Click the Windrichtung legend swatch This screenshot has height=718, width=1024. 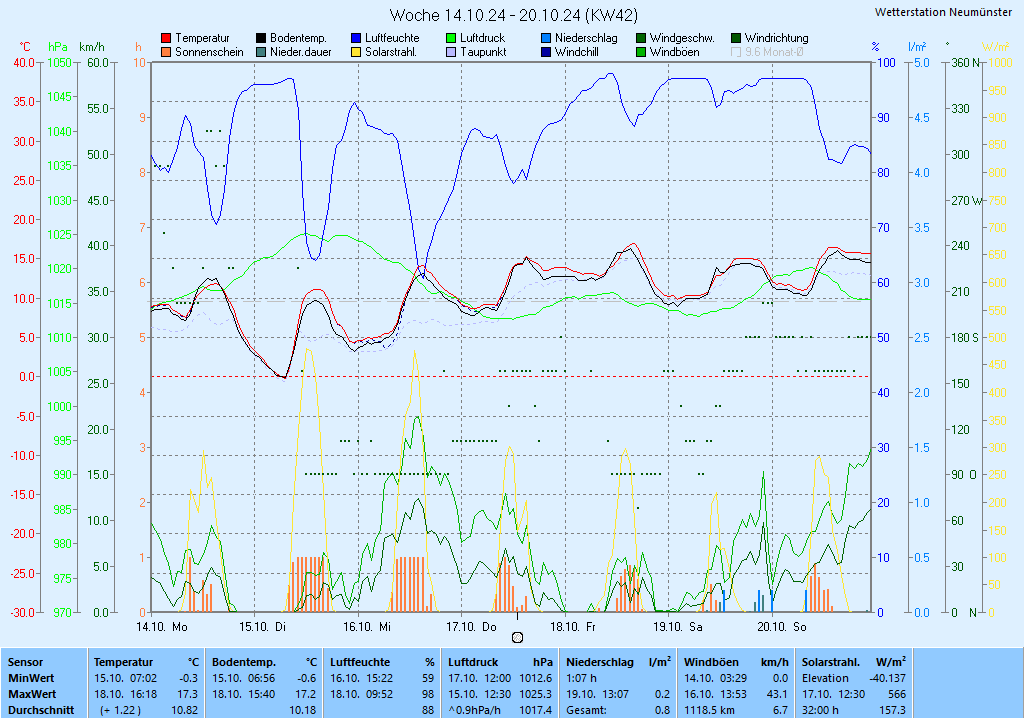pos(736,39)
